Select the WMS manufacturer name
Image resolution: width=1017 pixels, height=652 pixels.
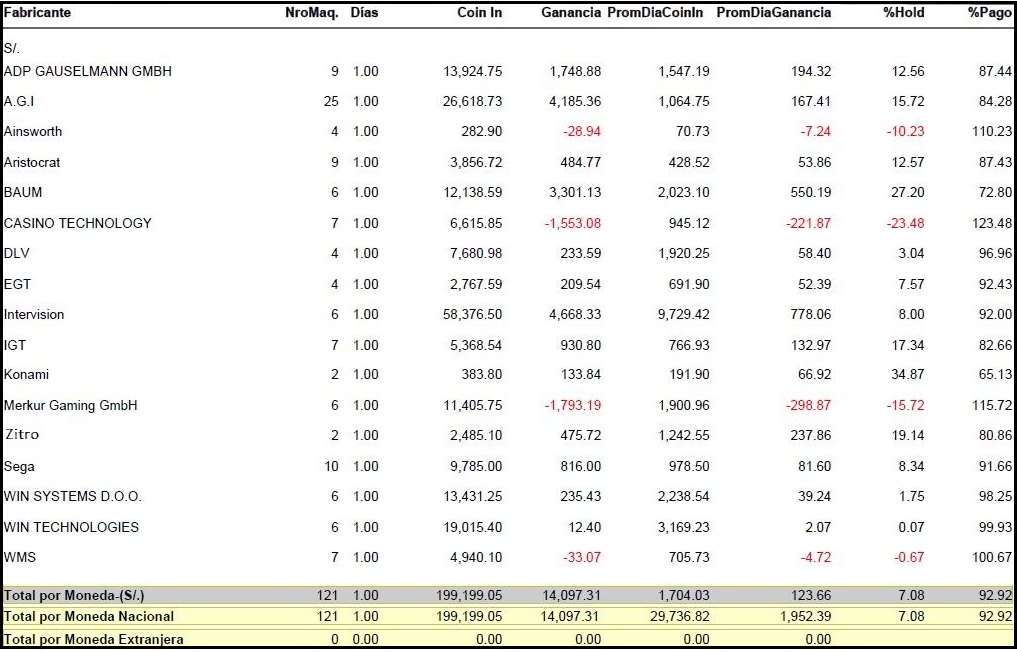point(20,557)
